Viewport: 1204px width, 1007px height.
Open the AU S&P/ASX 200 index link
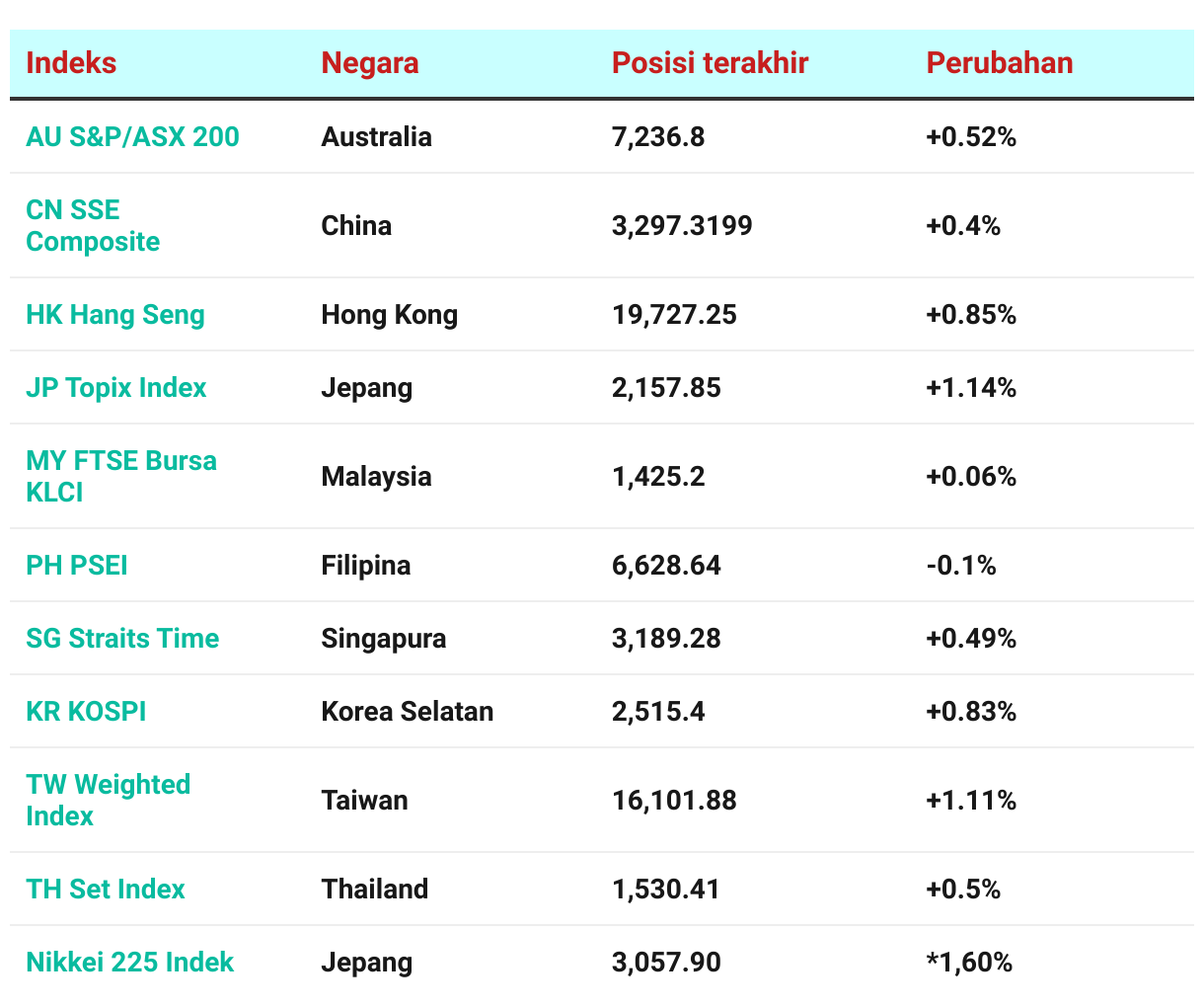(132, 136)
